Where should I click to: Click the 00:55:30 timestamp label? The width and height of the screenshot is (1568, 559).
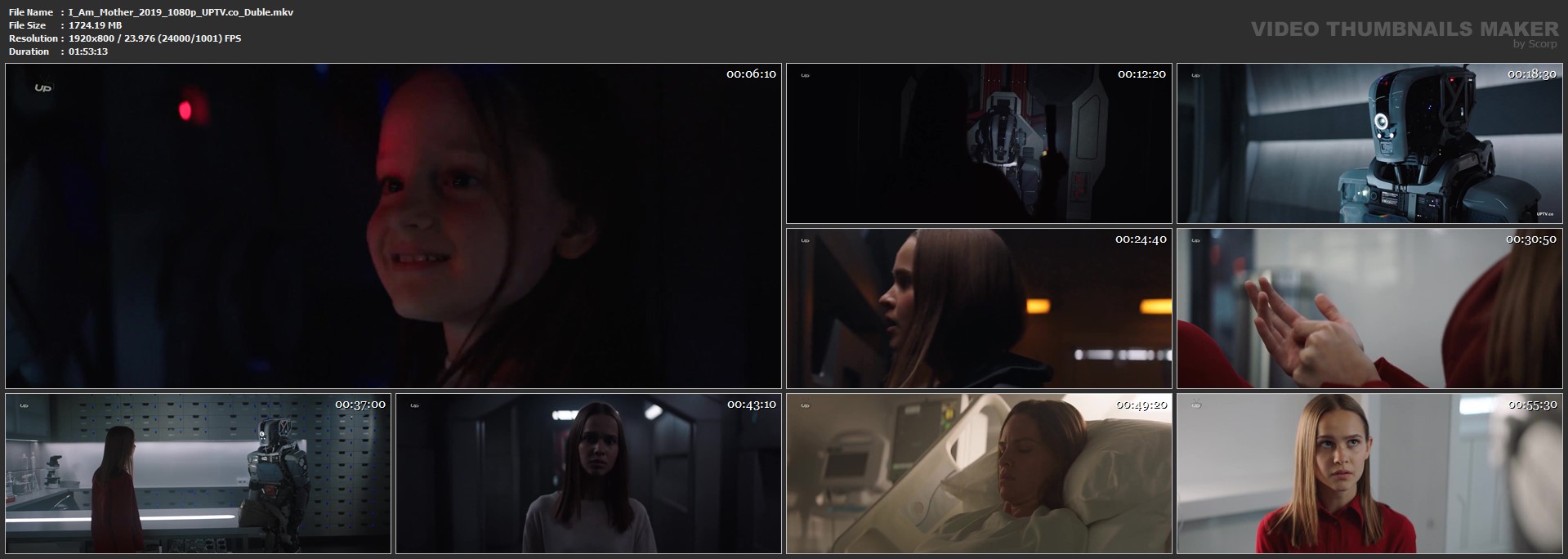(x=1532, y=405)
